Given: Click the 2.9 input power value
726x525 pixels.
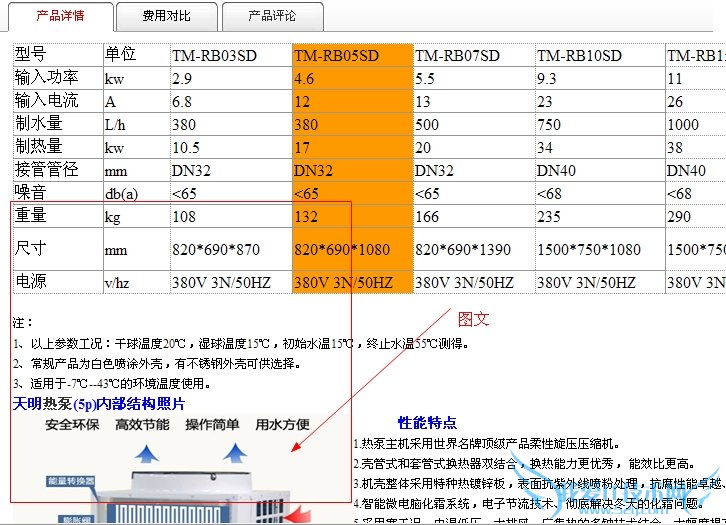Looking at the screenshot, I should [182, 79].
